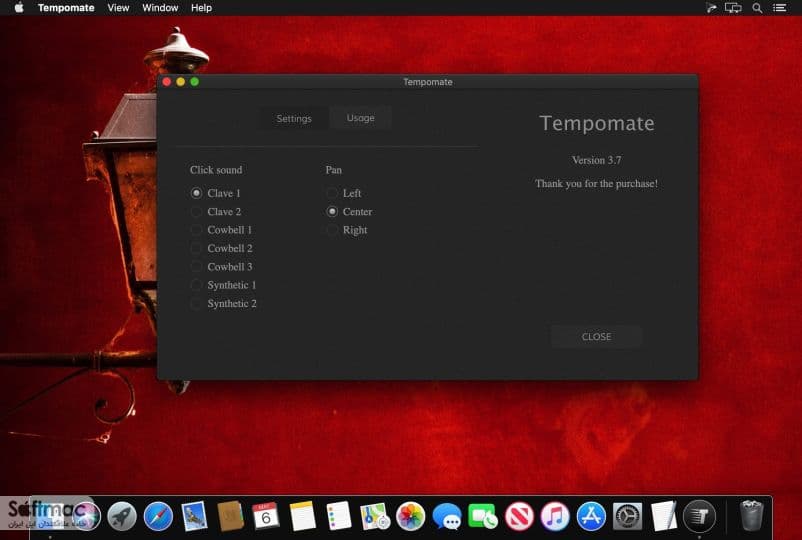The image size is (802, 540).
Task: Click the "Pan" heading
Action: click(333, 170)
